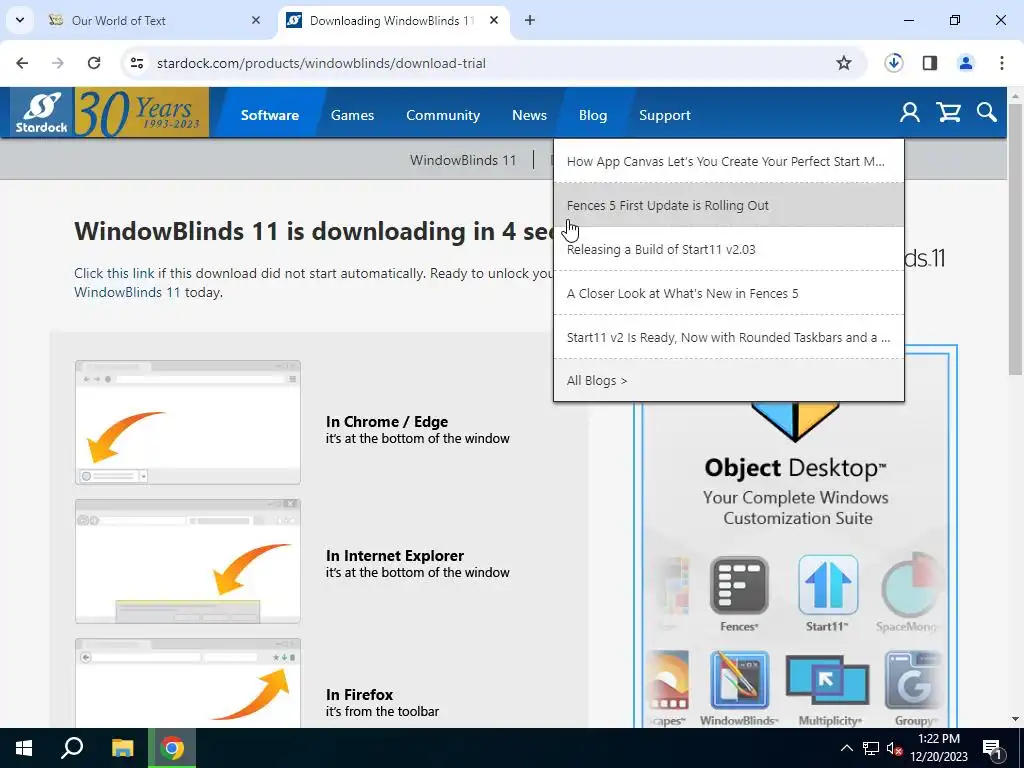This screenshot has width=1024, height=768.
Task: Close the Downloading WindowBlinds tab
Action: click(x=494, y=20)
